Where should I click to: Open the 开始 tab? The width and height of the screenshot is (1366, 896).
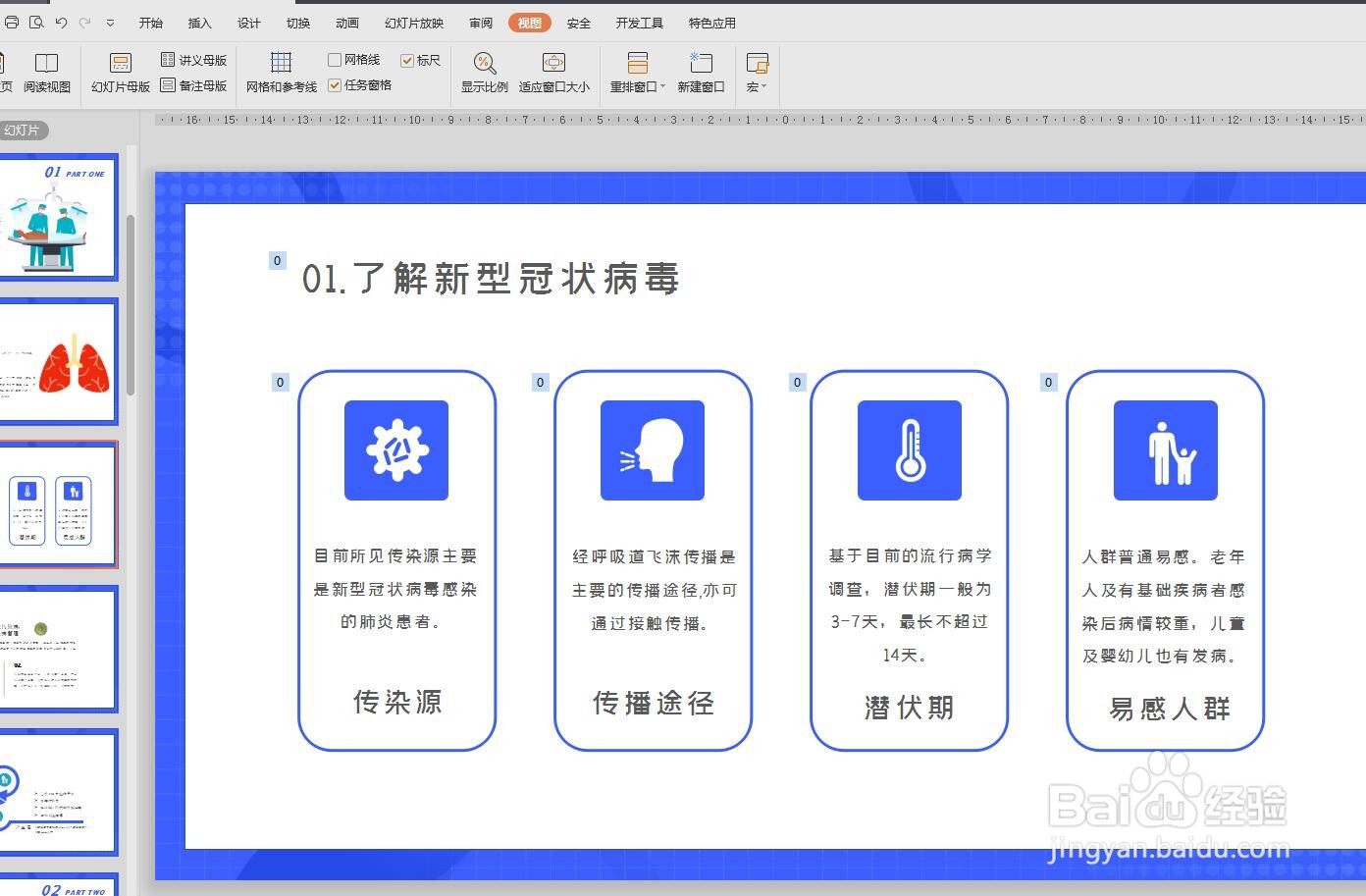pyautogui.click(x=151, y=23)
